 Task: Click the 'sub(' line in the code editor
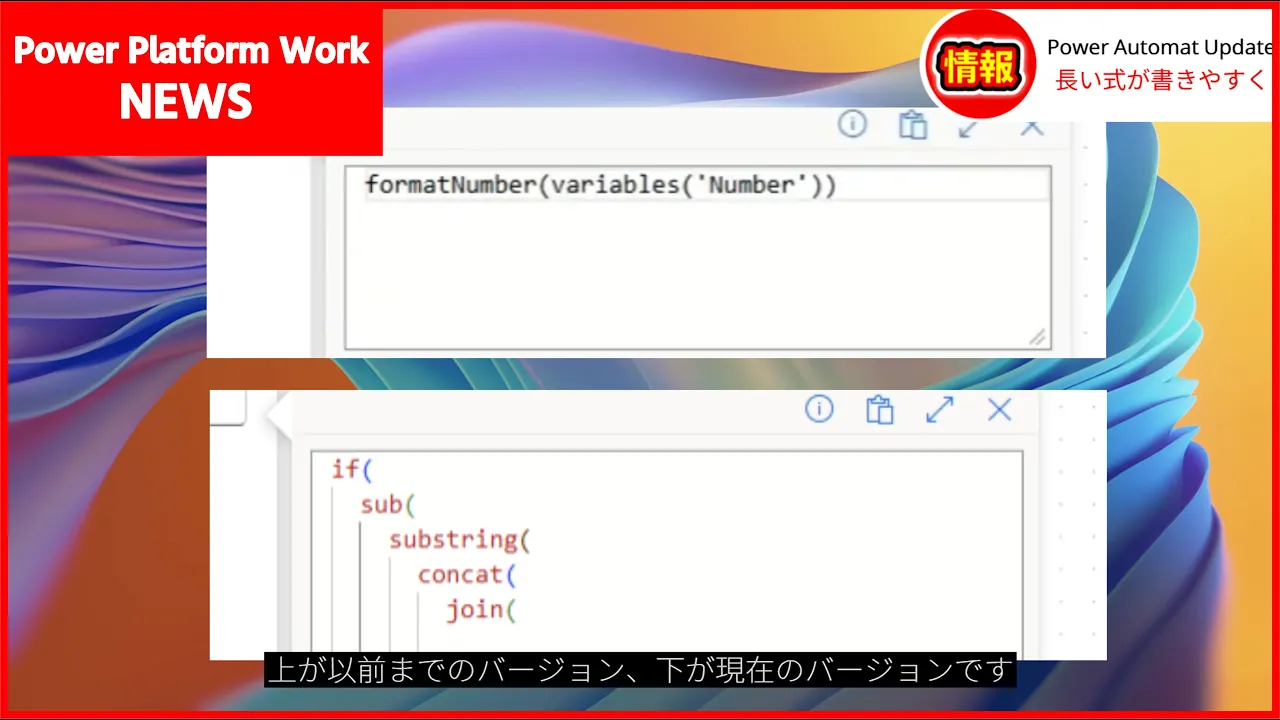click(388, 505)
